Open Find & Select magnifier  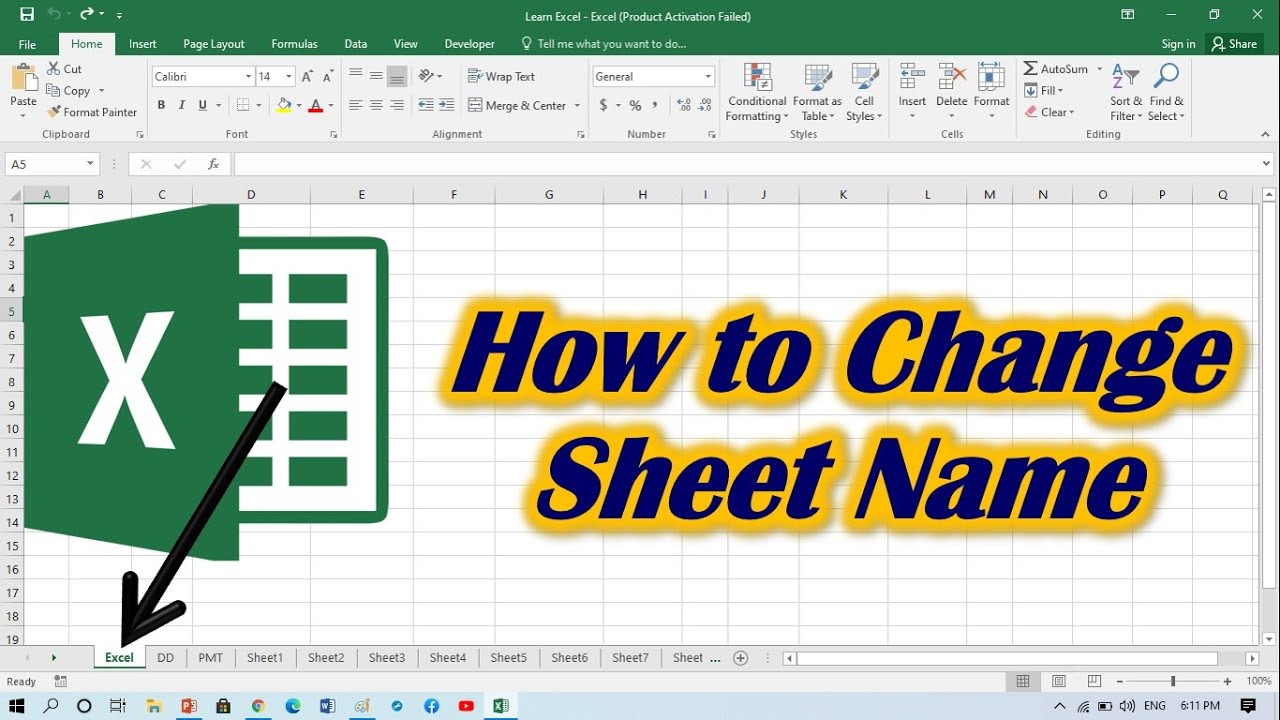click(x=1166, y=92)
